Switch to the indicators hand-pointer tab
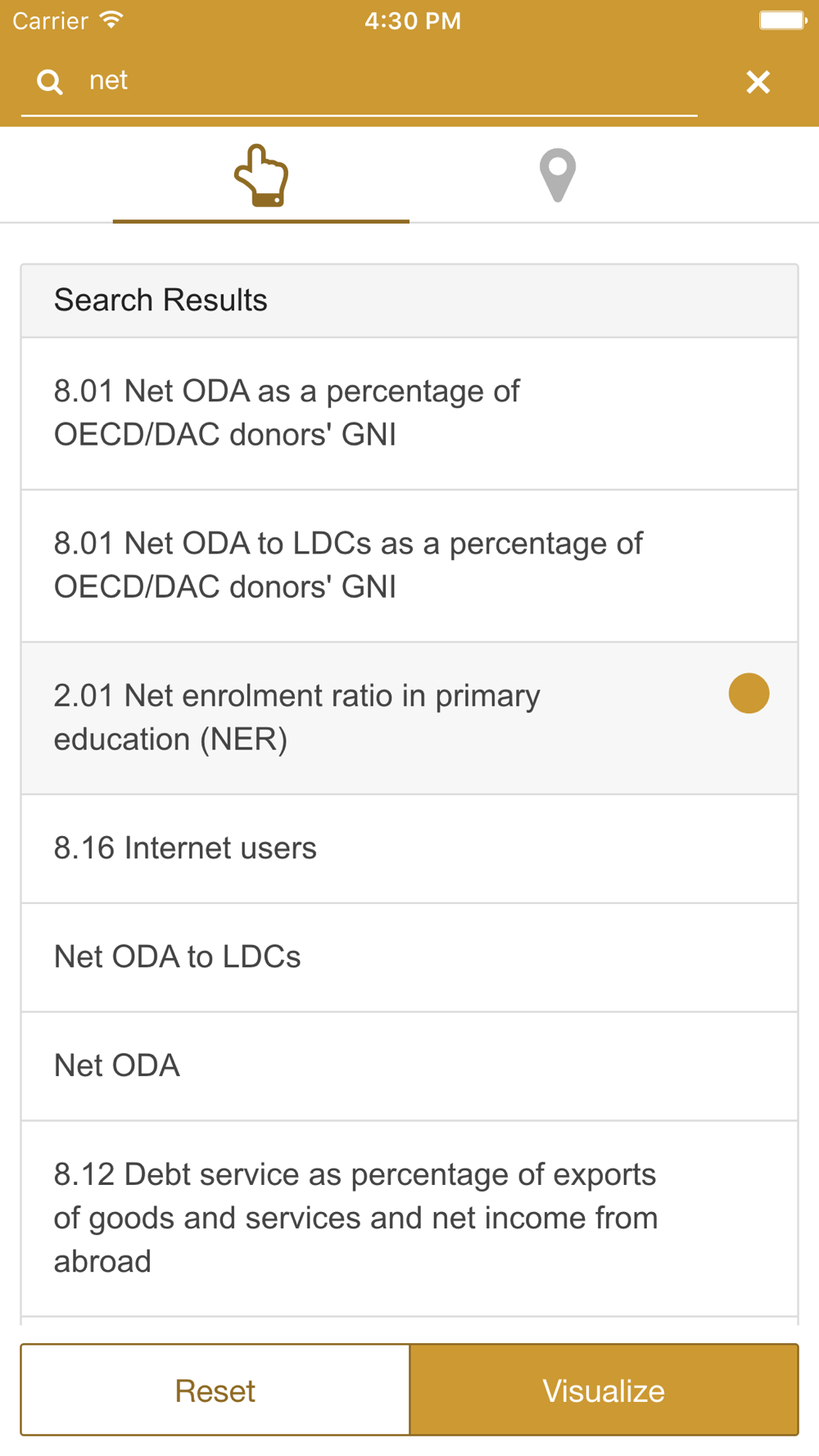 (x=261, y=176)
